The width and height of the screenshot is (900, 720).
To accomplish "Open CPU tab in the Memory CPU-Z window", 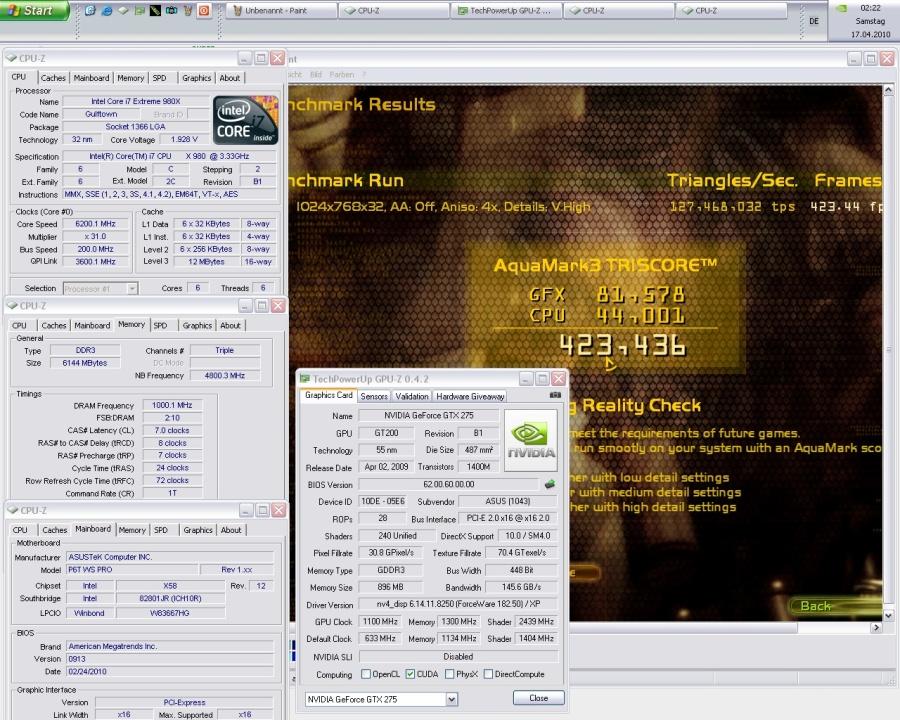I will 20,325.
